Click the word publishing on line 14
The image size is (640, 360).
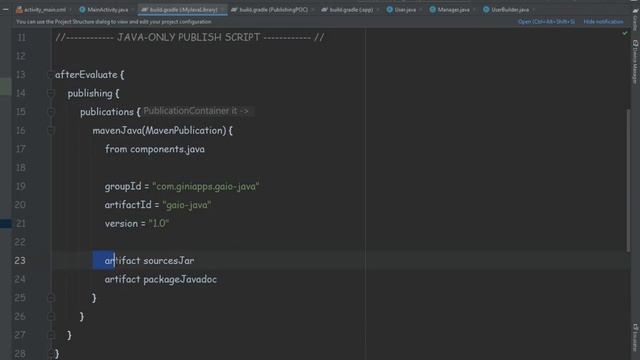tap(90, 93)
